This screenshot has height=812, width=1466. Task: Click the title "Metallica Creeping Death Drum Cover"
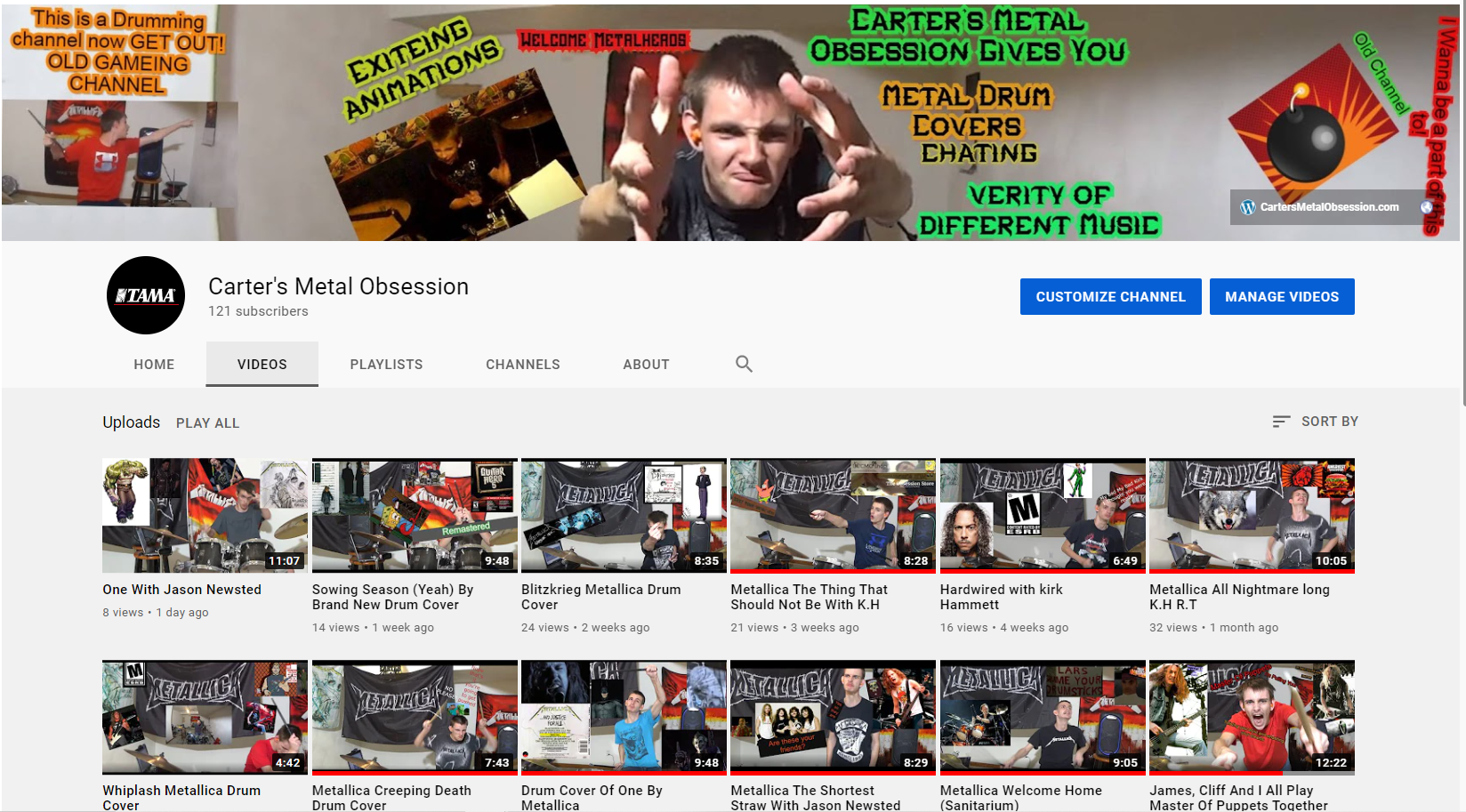pyautogui.click(x=391, y=798)
